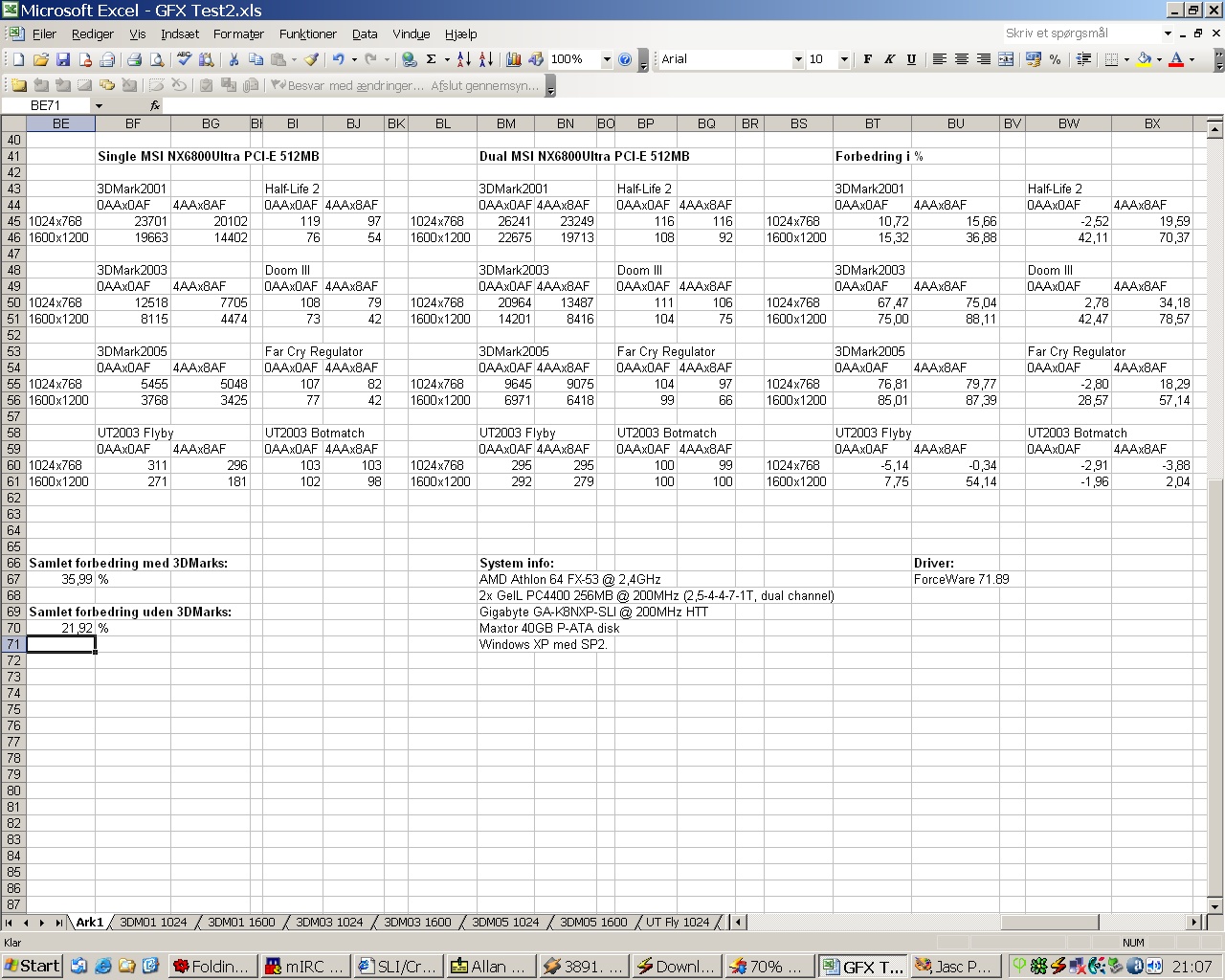
Task: Run the ABC spell check
Action: (x=184, y=59)
